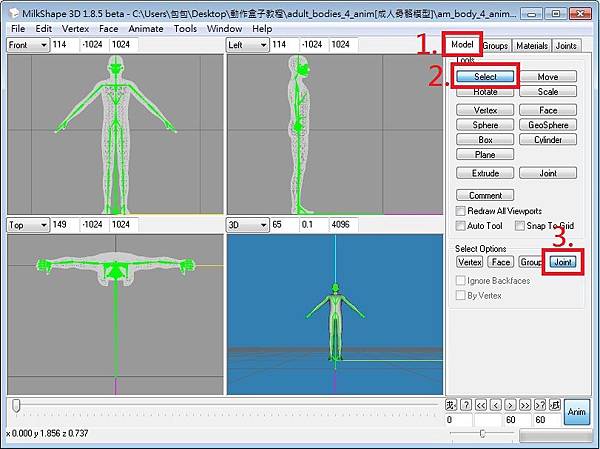Open the Help menu
Image resolution: width=600 pixels, height=449 pixels.
[262, 29]
